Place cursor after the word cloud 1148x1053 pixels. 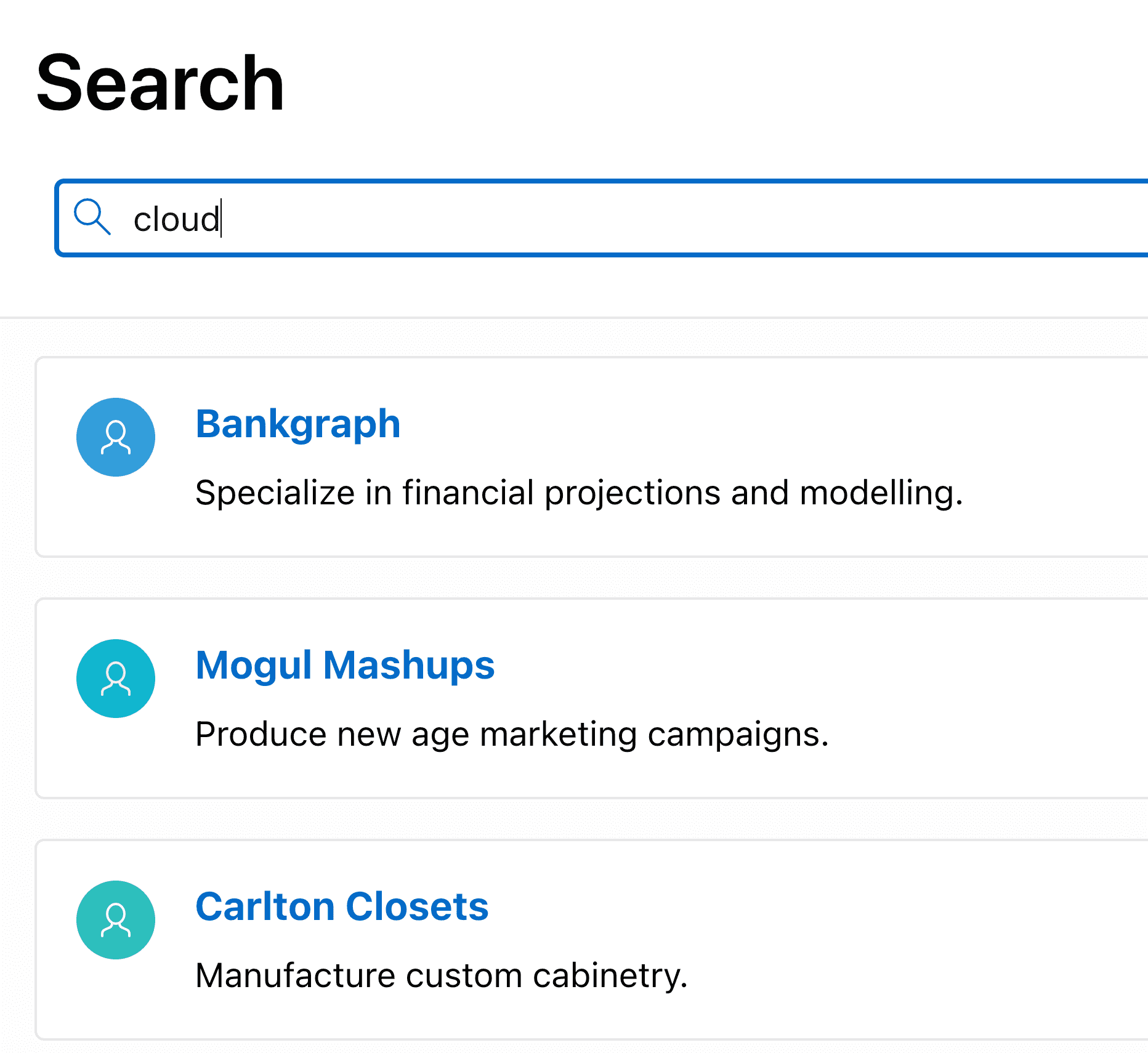[x=223, y=217]
